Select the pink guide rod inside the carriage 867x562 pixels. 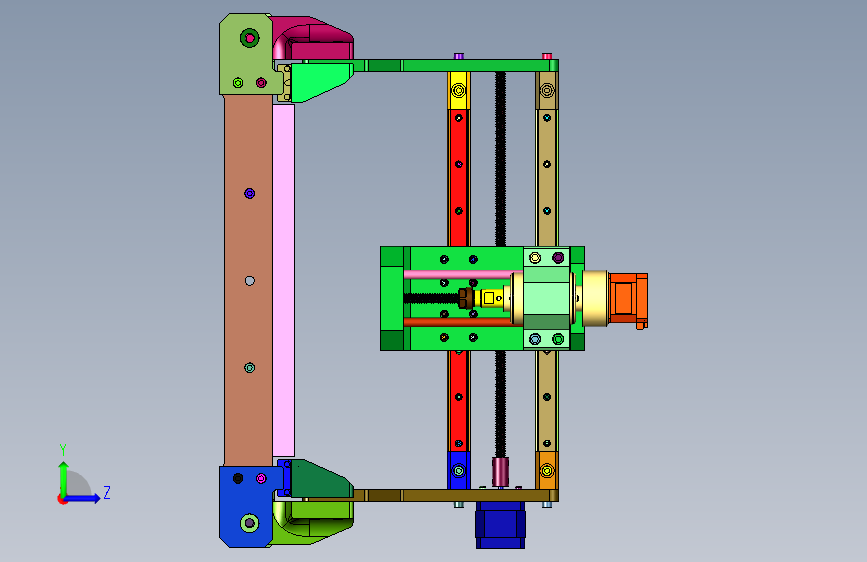tap(463, 274)
